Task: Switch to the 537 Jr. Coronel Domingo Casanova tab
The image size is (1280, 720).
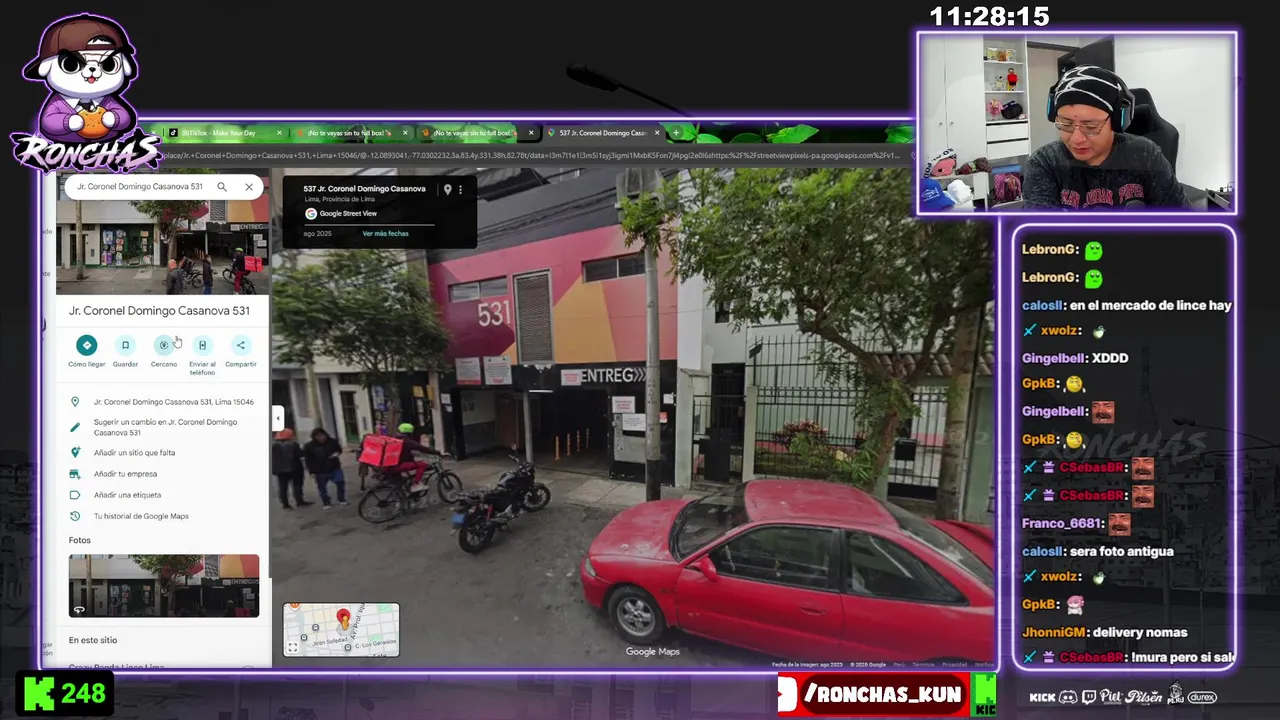Action: click(x=602, y=133)
